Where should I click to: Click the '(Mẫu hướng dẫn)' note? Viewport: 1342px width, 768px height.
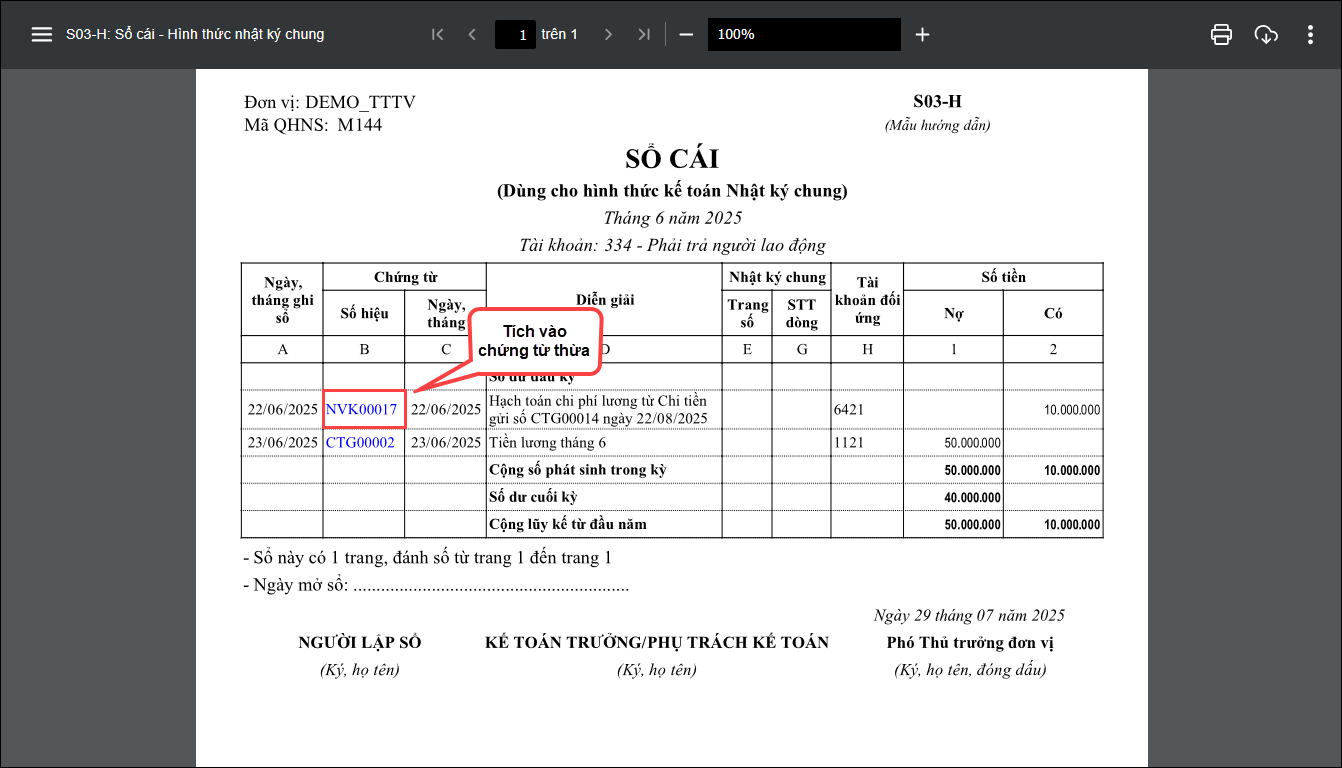point(937,125)
